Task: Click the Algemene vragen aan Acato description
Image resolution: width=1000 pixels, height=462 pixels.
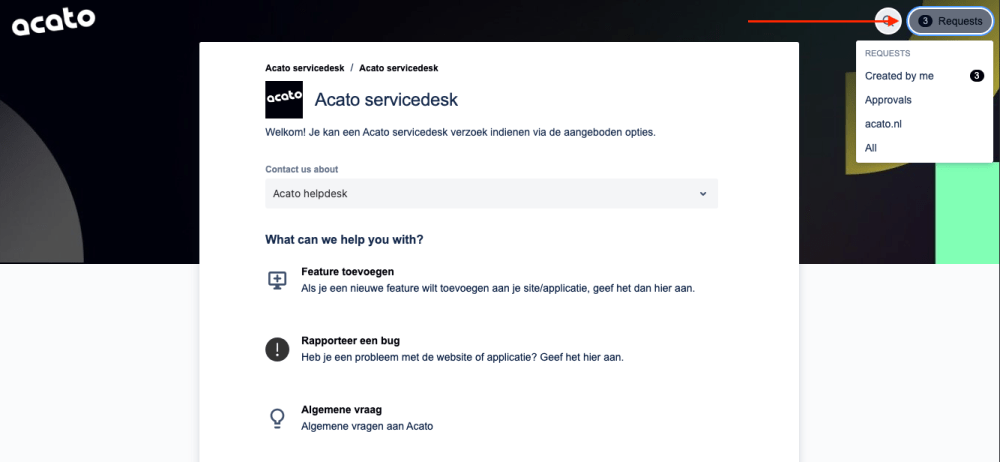Action: (367, 426)
